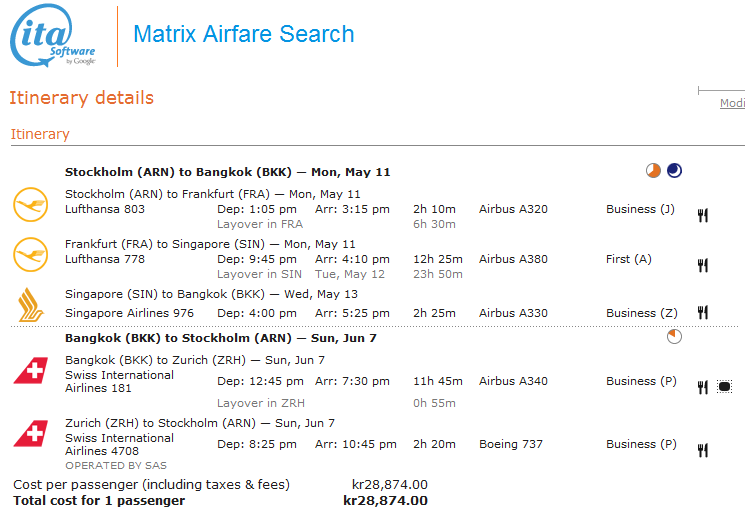
Task: Click the orange pie icon in Stockholm–Bangkok header
Action: 653,171
